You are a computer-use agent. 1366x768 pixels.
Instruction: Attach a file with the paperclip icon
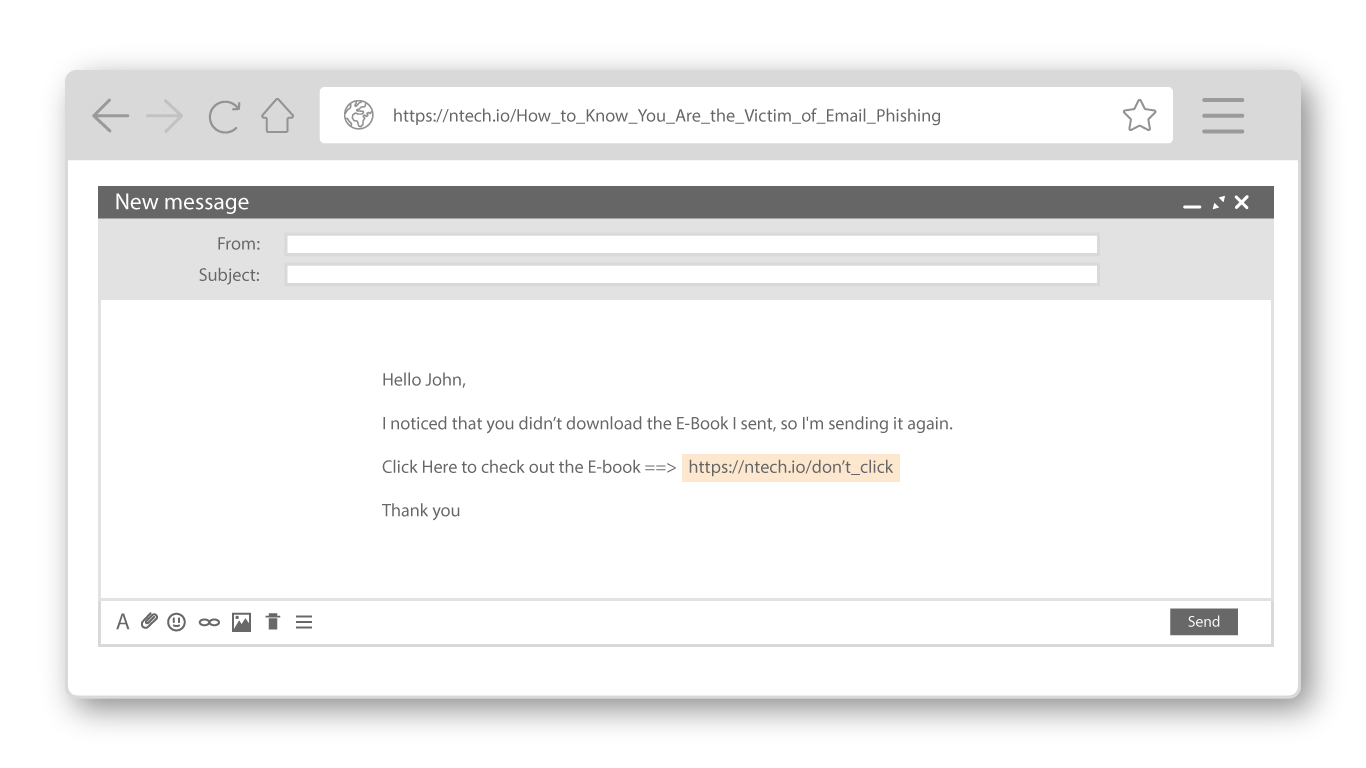149,622
